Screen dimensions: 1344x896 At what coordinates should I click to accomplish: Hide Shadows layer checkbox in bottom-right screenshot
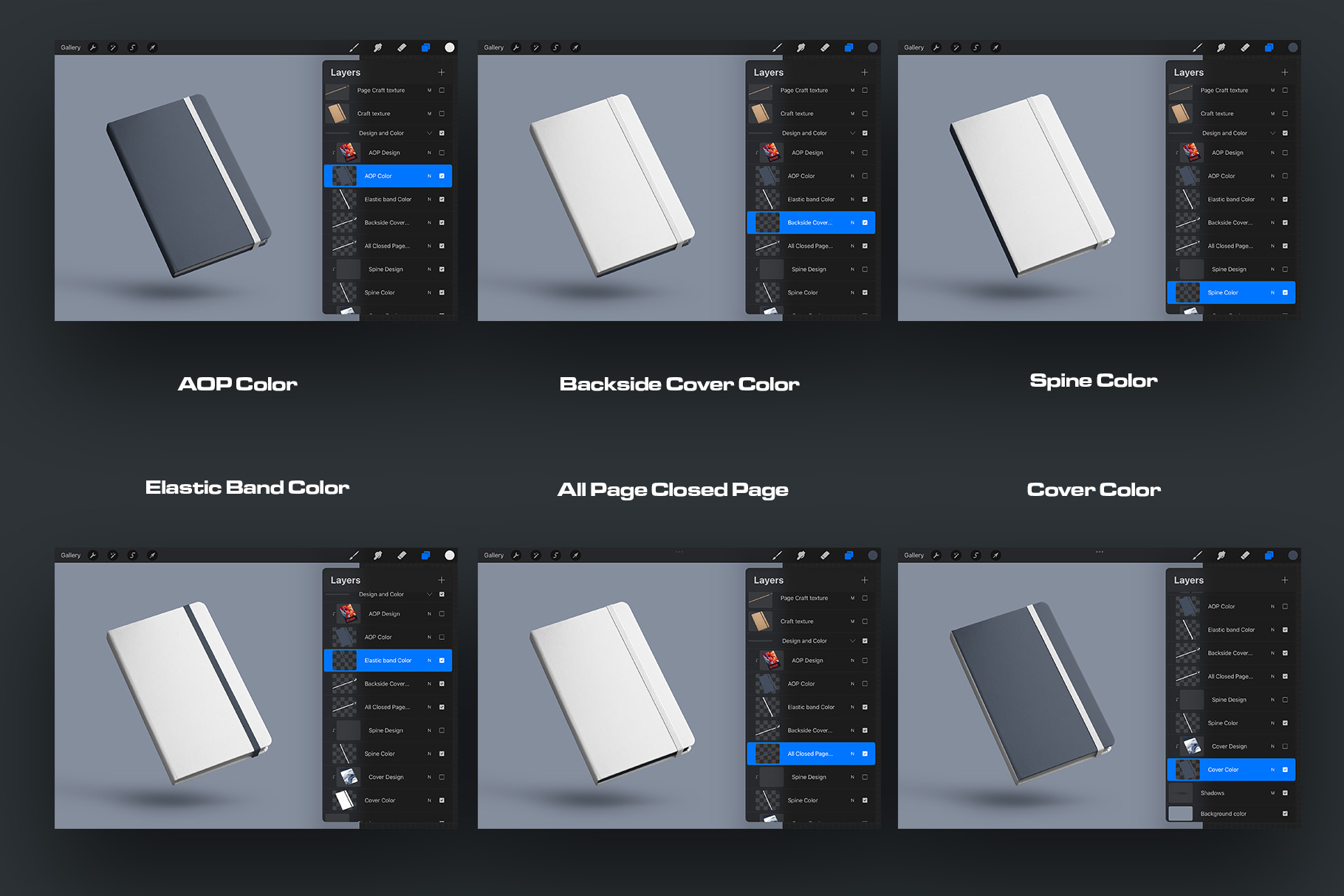(1285, 793)
